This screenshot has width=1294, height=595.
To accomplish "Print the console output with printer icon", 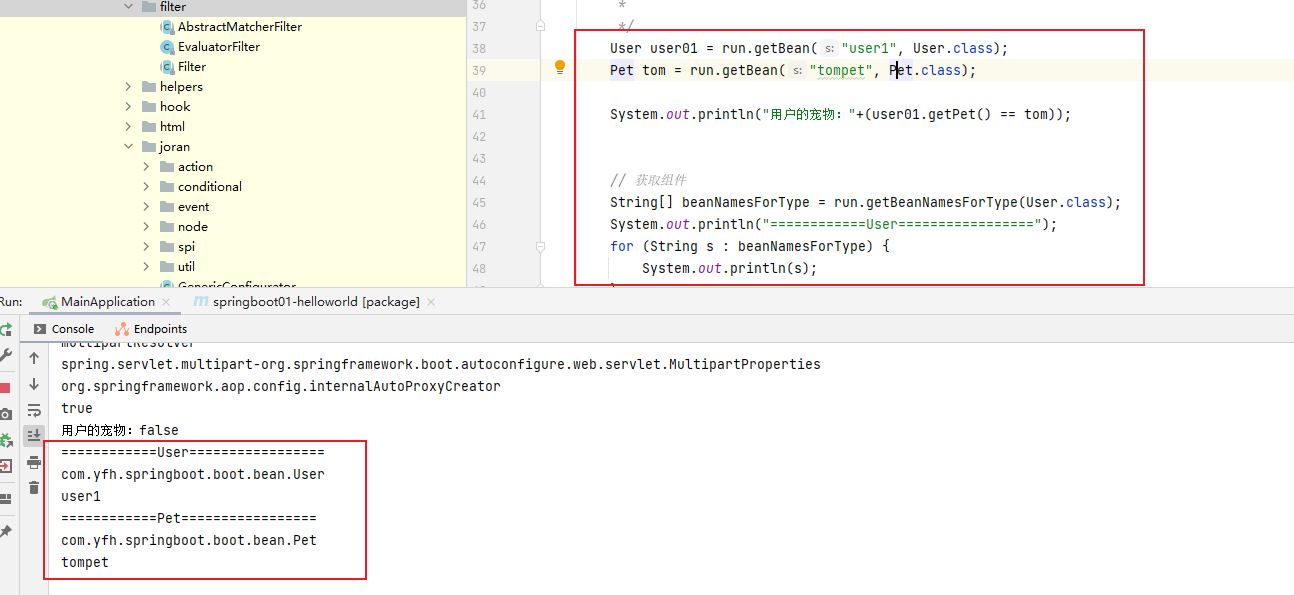I will pyautogui.click(x=34, y=462).
